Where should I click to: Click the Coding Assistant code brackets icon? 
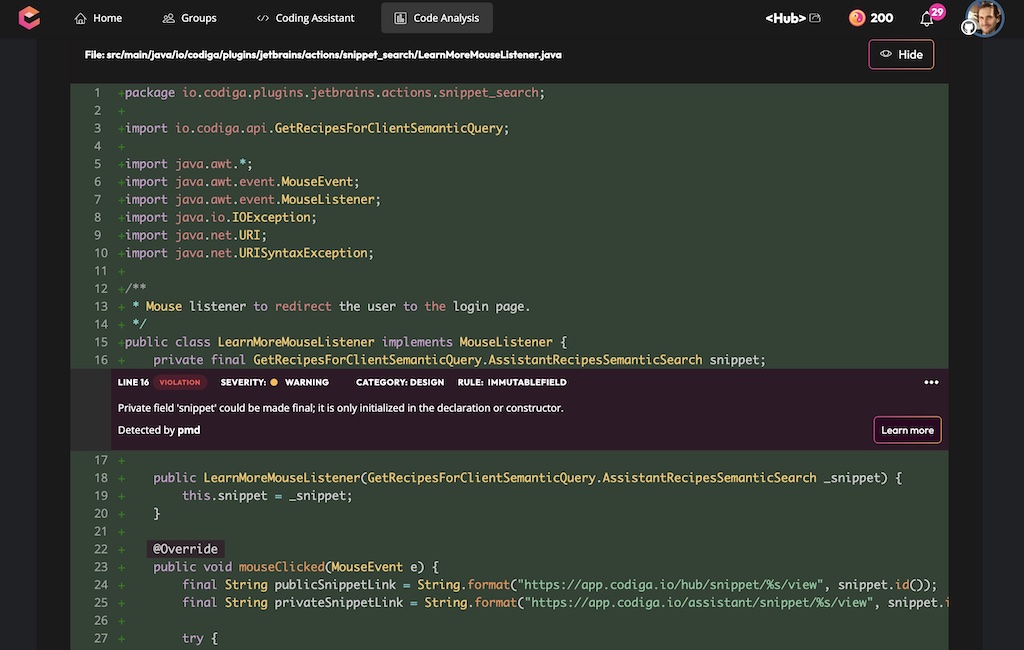[x=263, y=18]
